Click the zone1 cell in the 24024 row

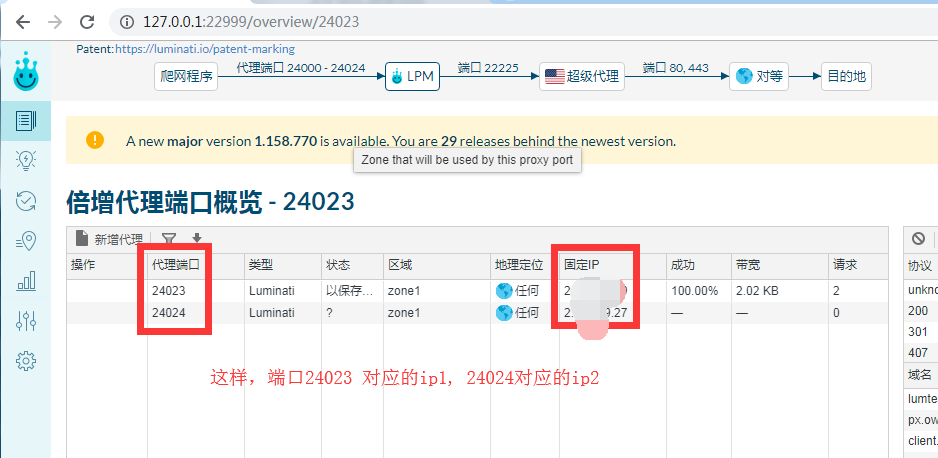click(x=437, y=313)
